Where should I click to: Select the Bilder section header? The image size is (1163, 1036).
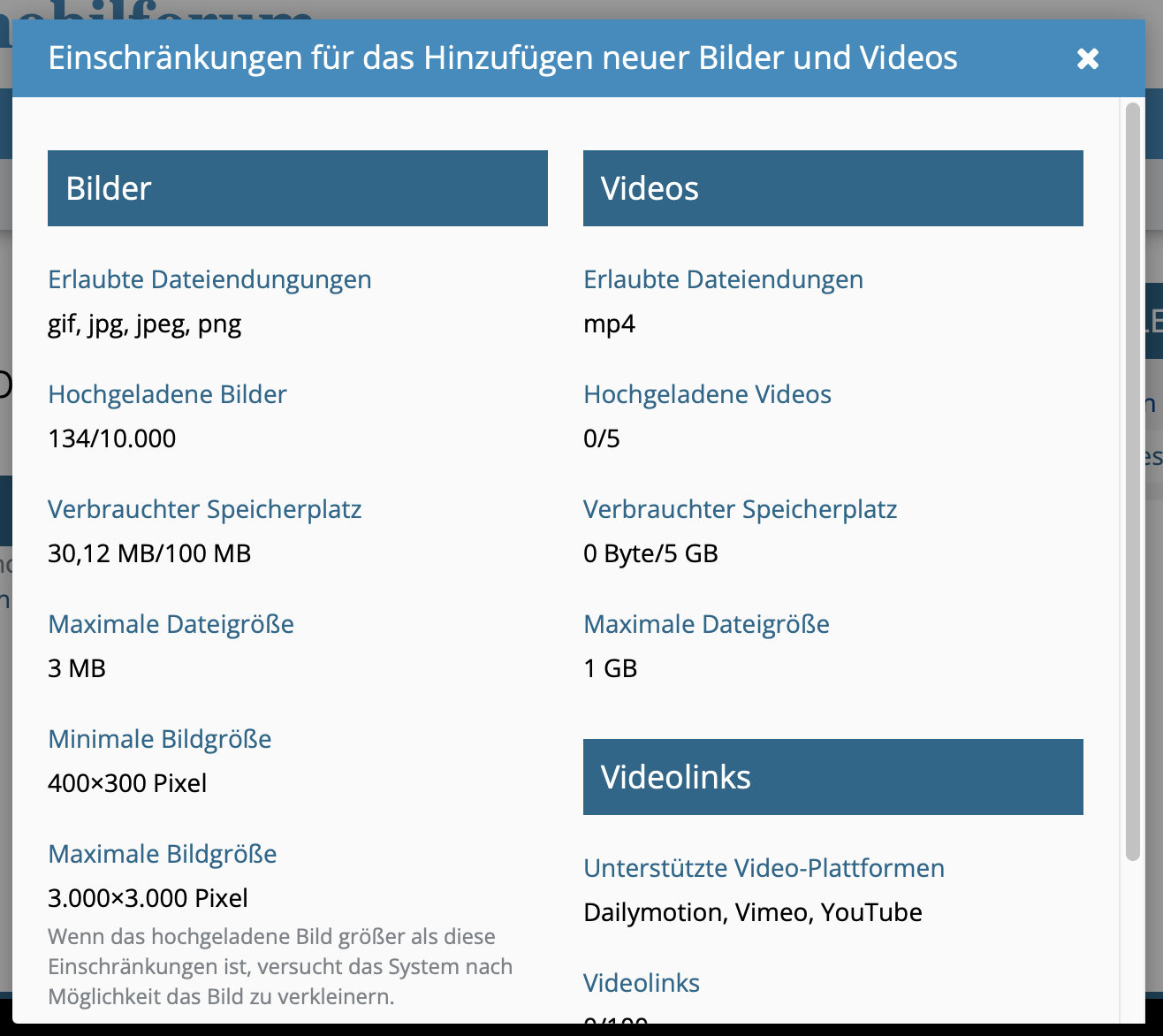[297, 188]
